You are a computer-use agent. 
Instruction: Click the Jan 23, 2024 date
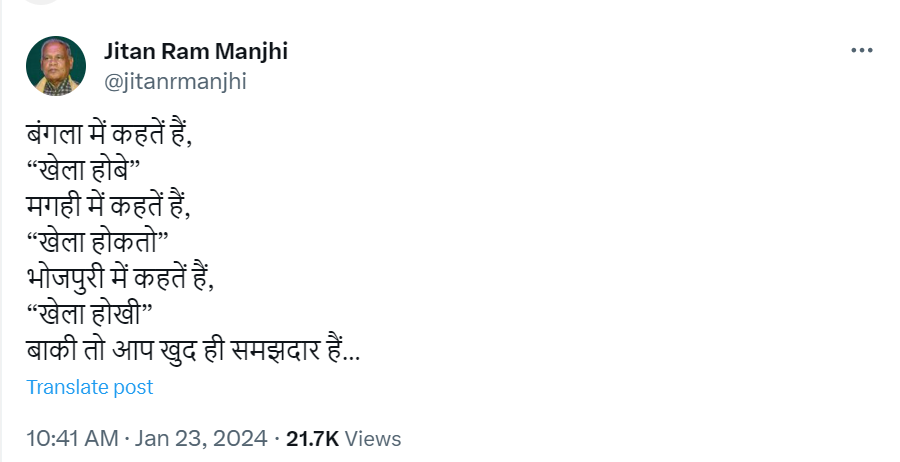point(199,438)
